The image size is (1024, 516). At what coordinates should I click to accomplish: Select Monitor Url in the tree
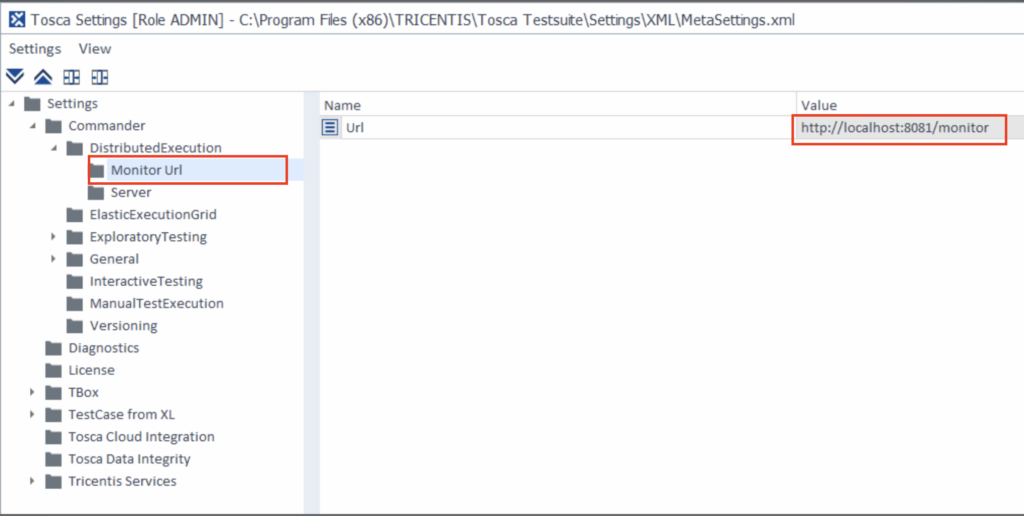146,170
